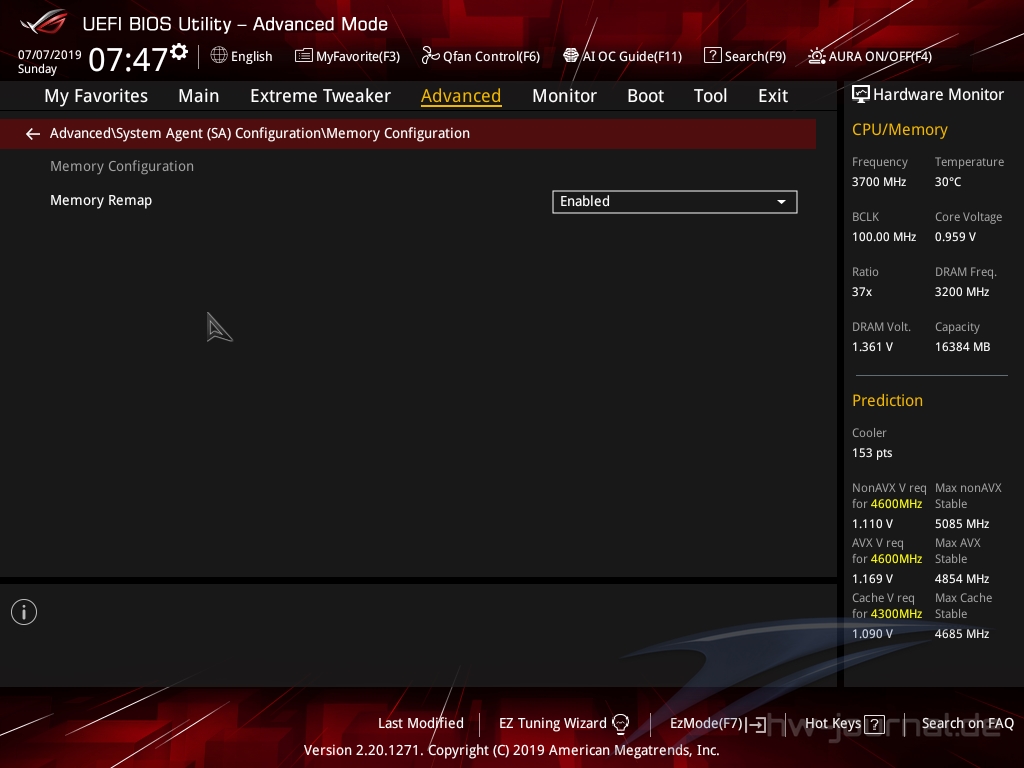Click the BCLK 100.00 MHz value
Screen dimensions: 1024x768
[x=884, y=237]
